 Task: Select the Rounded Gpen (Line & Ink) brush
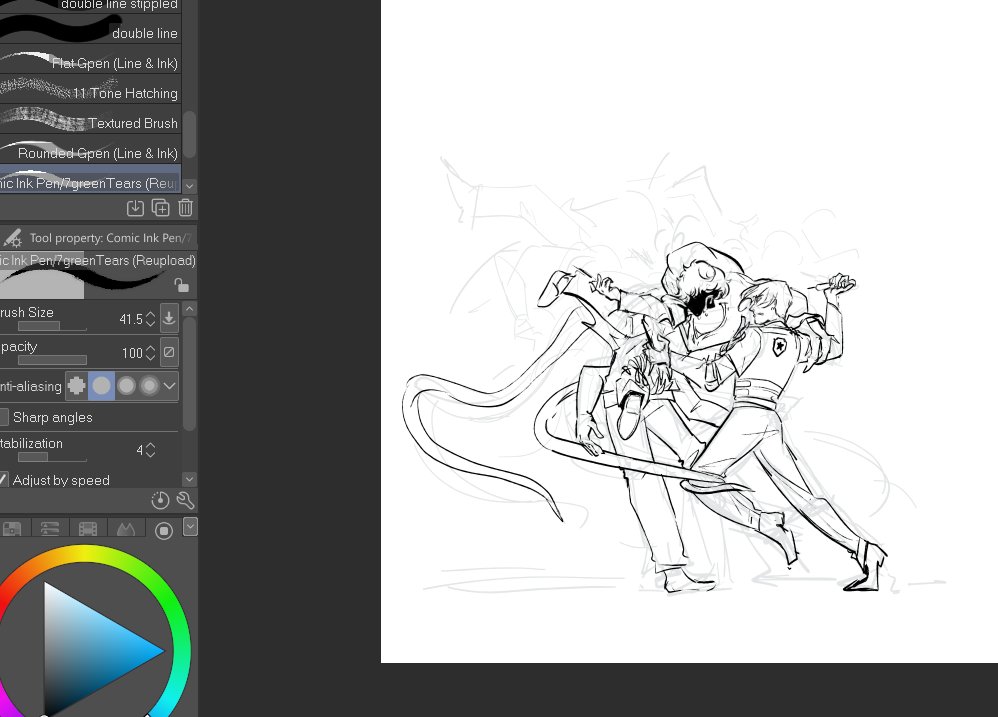click(x=90, y=151)
